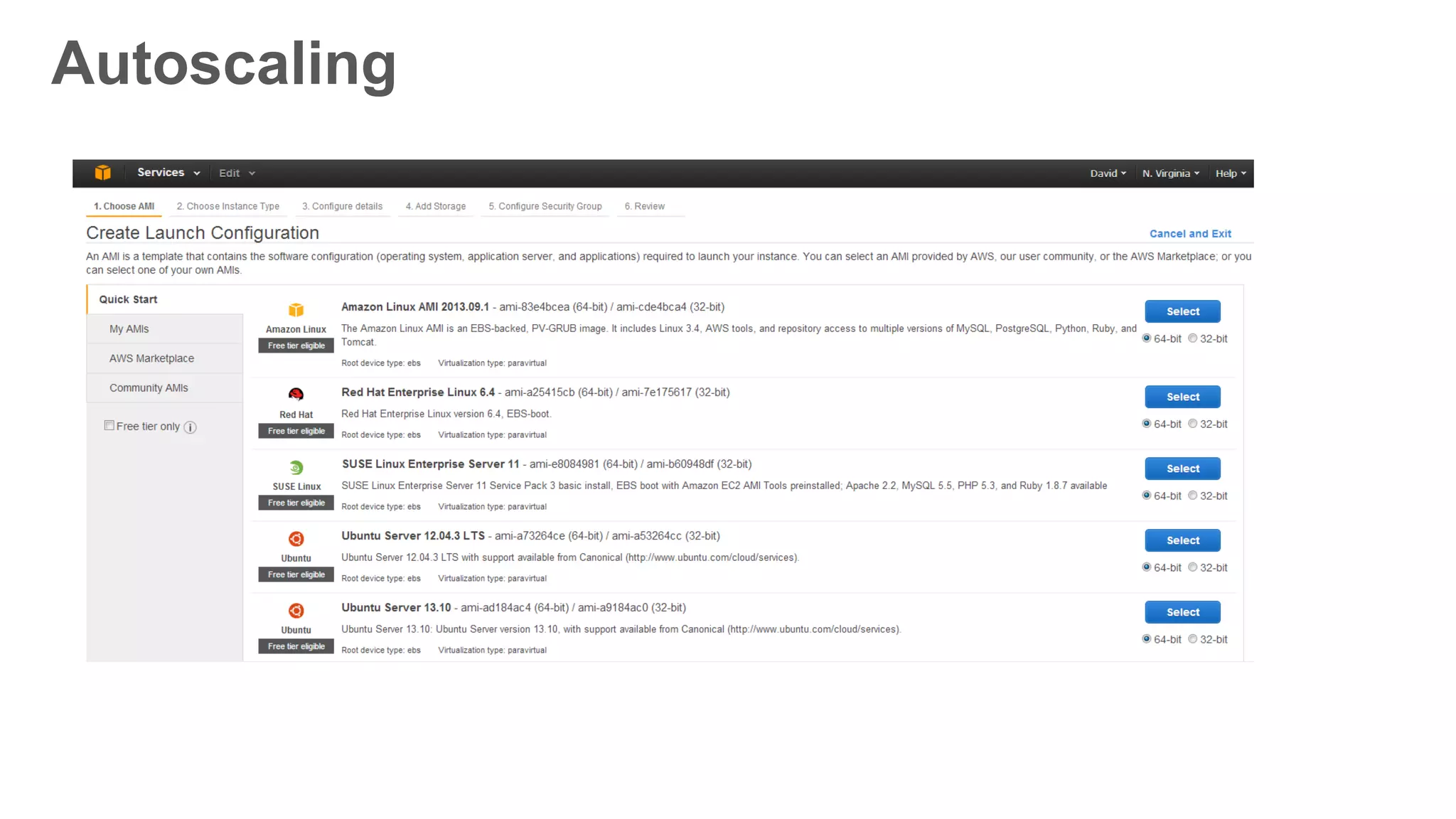Click the Amazon Linux AMI logo icon
The height and width of the screenshot is (819, 1456).
click(296, 310)
